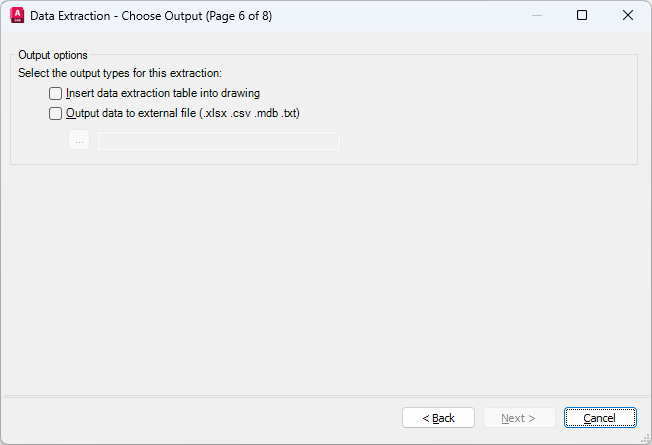Click empty area inside Output options group

480,110
